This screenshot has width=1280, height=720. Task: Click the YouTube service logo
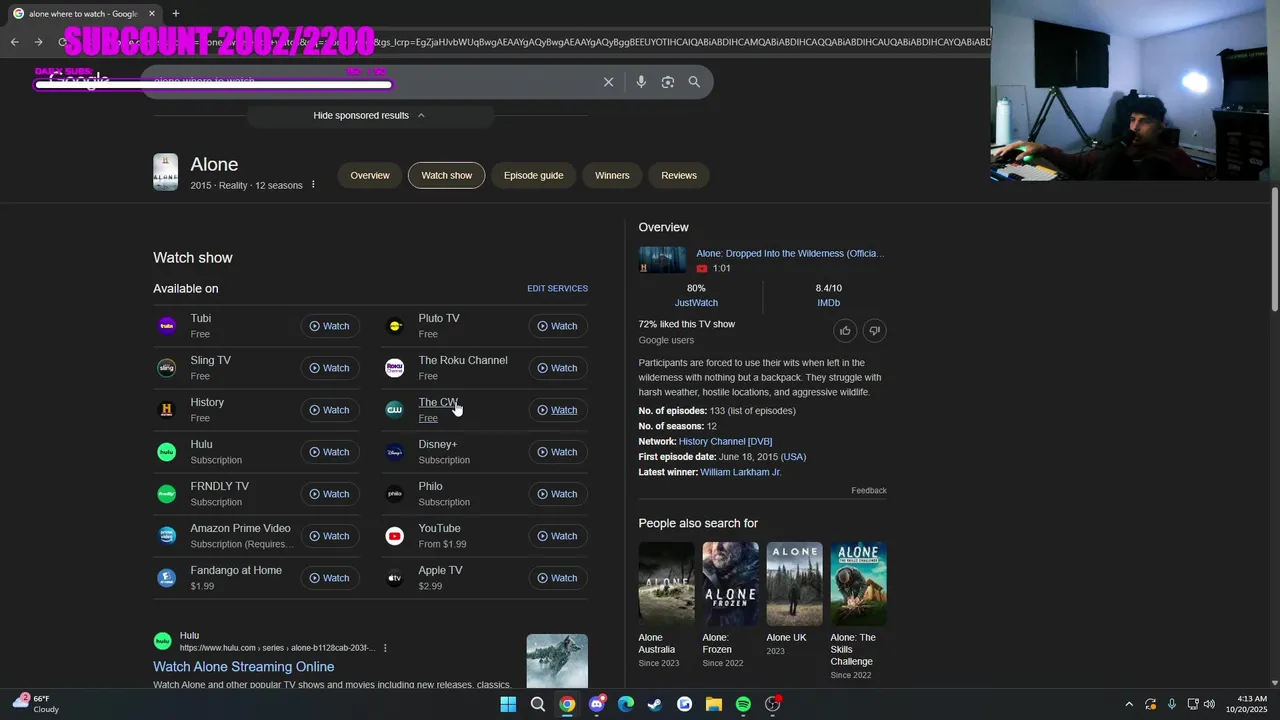[x=395, y=536]
